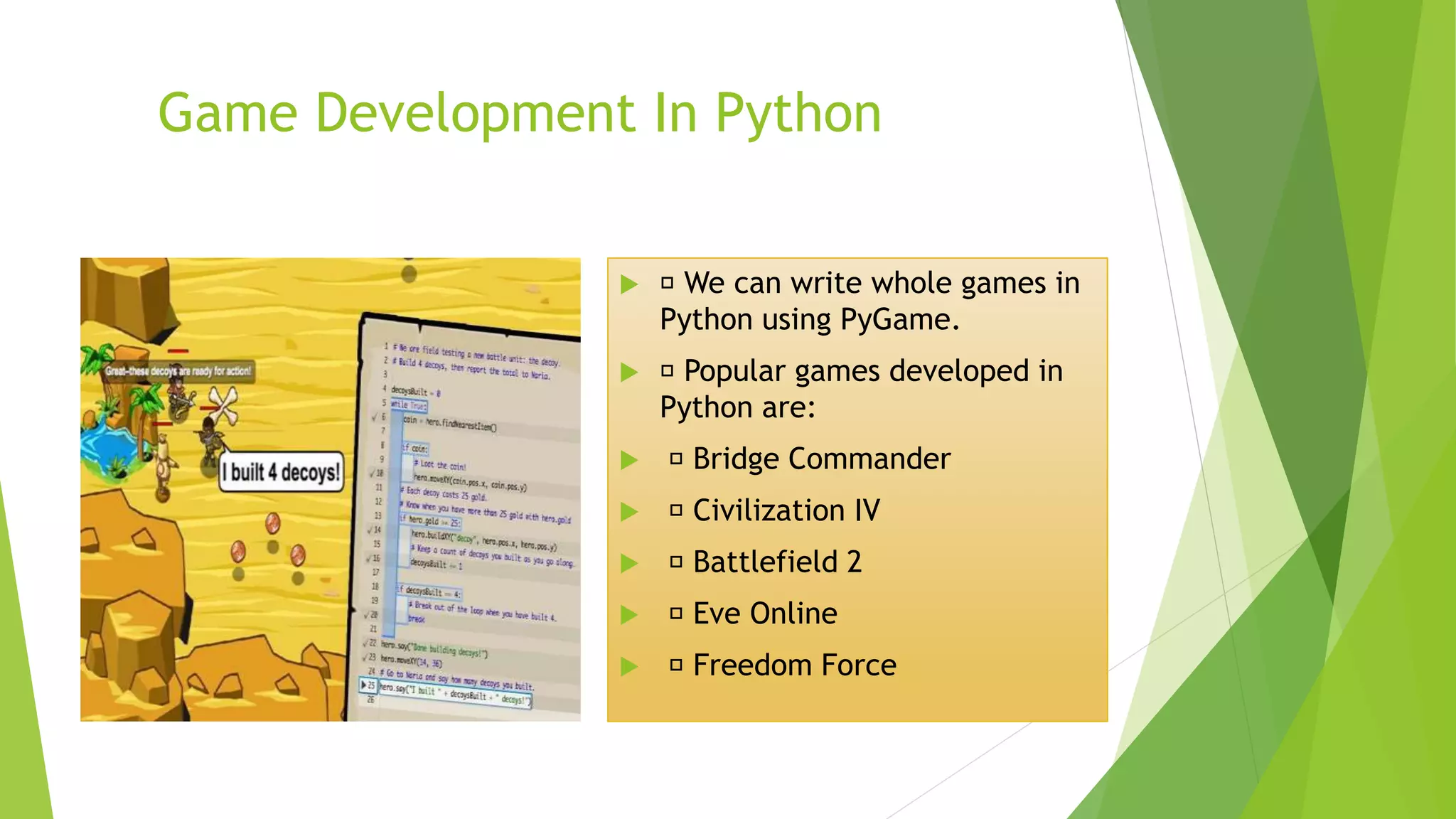Click the arrow bullet beside 'Civilization IV'
1456x819 pixels.
point(629,512)
